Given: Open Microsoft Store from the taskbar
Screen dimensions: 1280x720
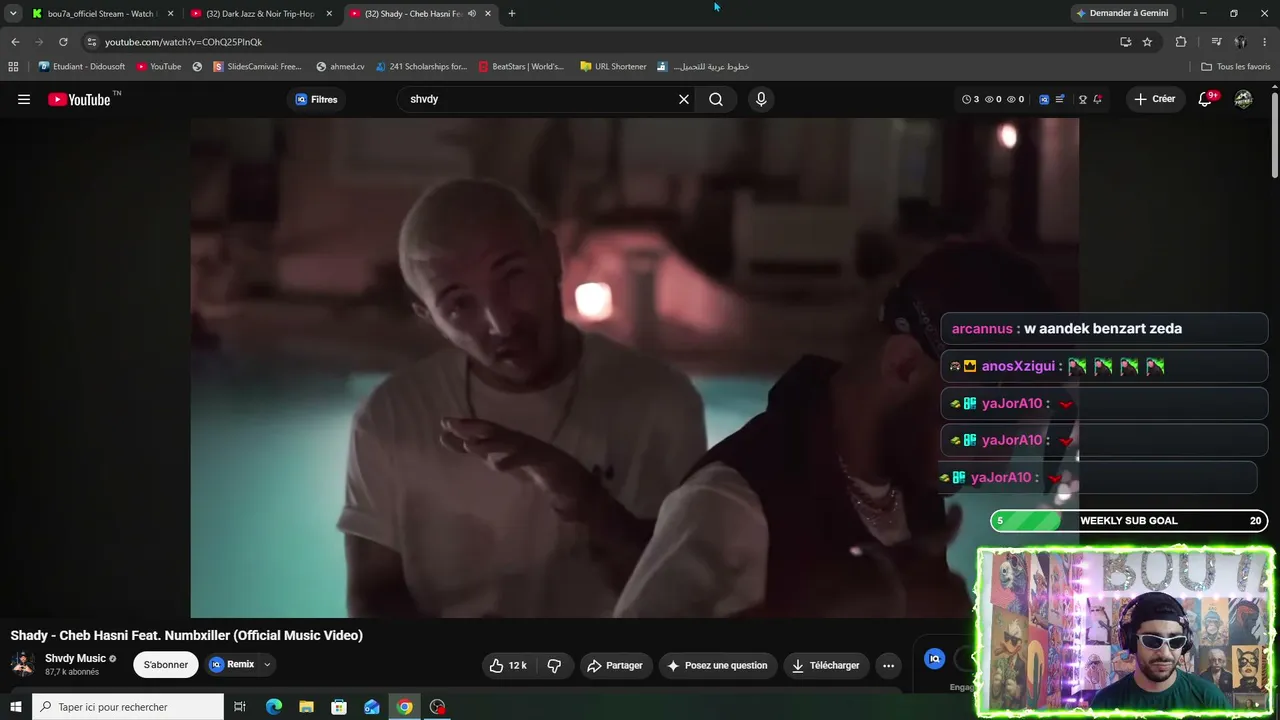Looking at the screenshot, I should point(339,707).
